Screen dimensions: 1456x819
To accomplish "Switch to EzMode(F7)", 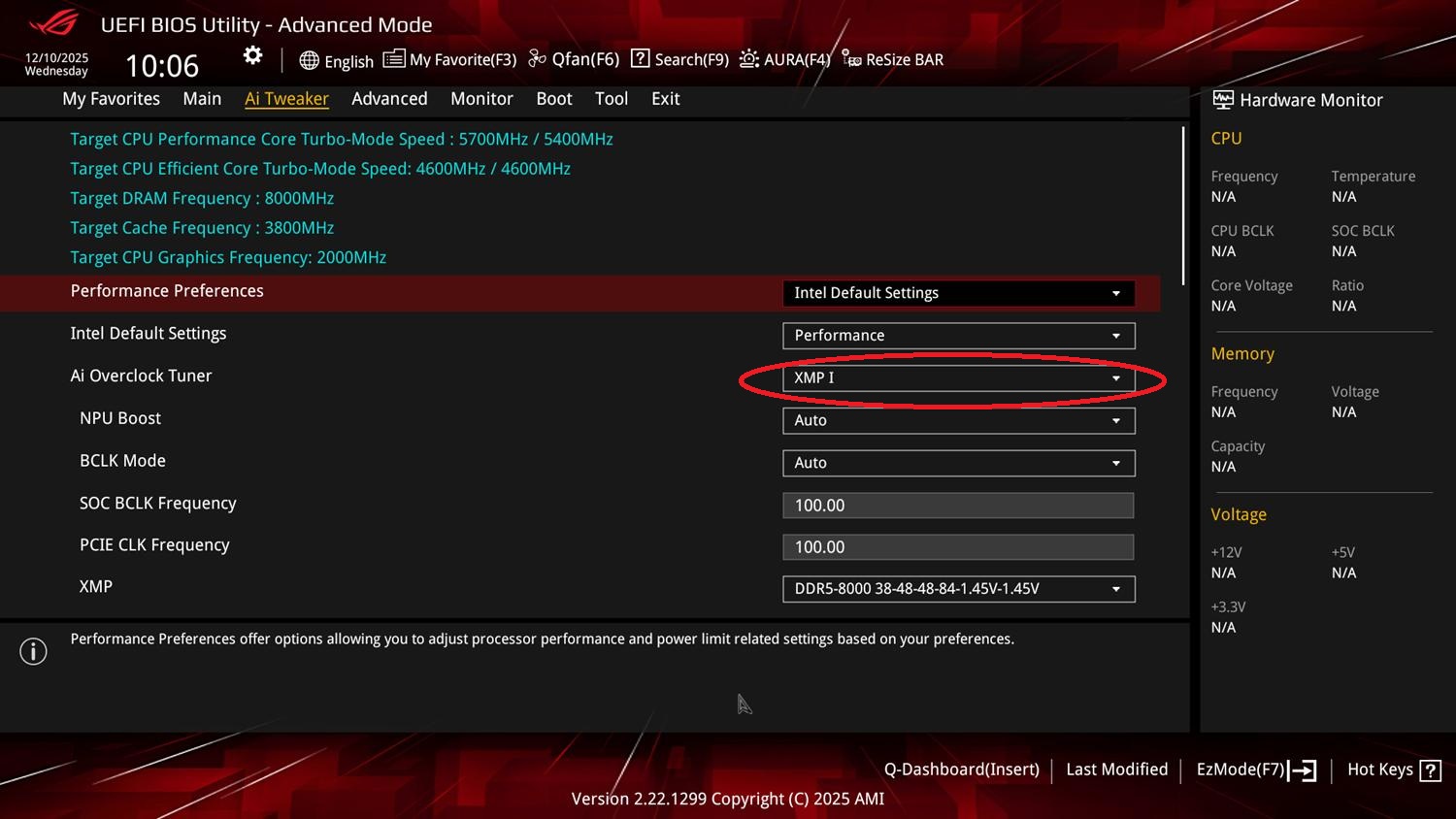I will click(1256, 770).
